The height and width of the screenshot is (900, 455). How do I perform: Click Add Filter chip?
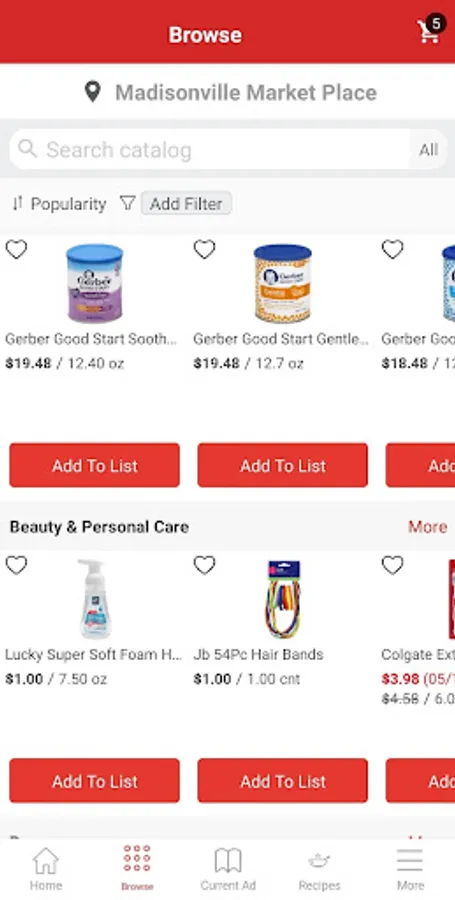point(186,203)
